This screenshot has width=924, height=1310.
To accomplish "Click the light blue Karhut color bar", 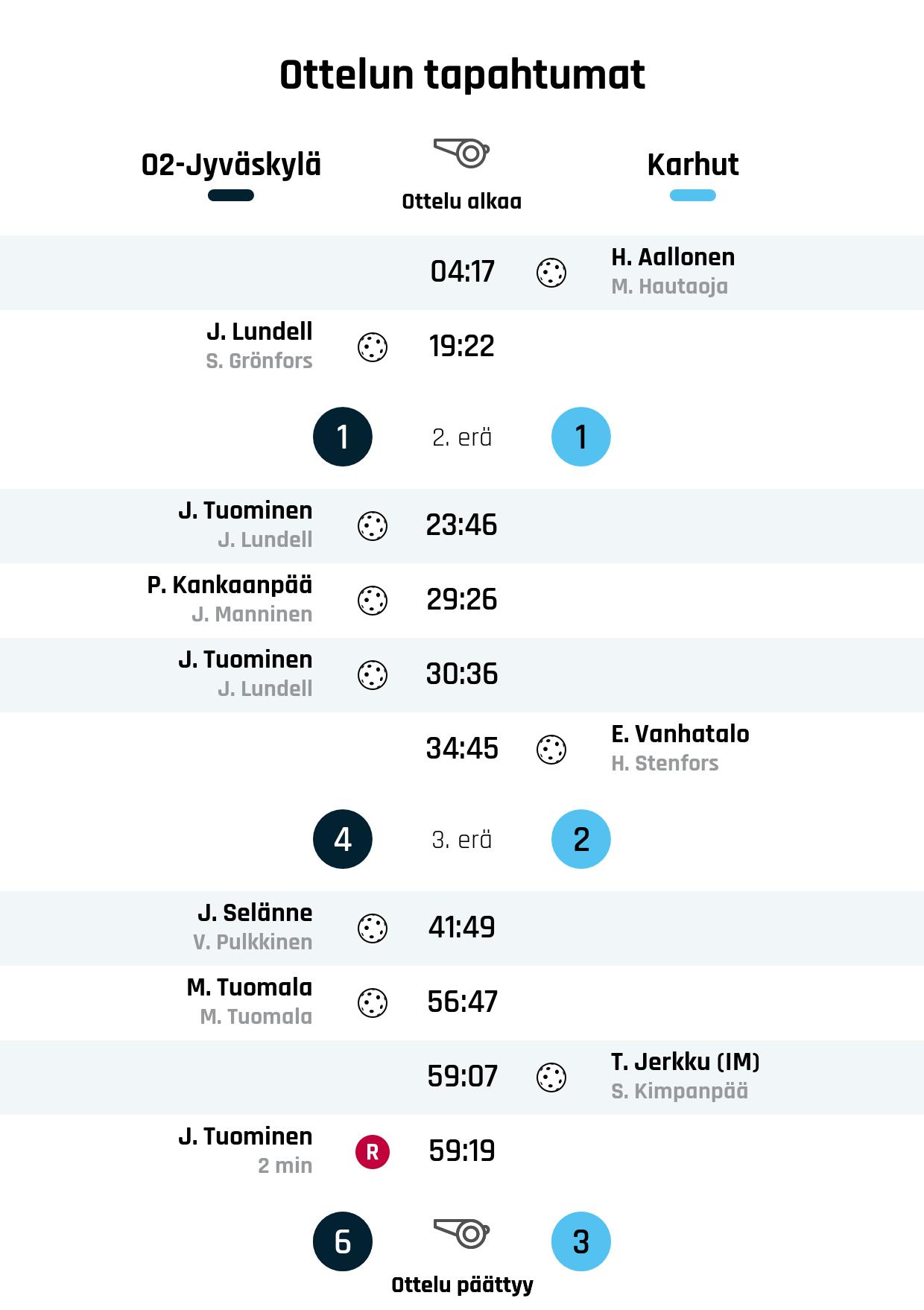I will pyautogui.click(x=693, y=196).
